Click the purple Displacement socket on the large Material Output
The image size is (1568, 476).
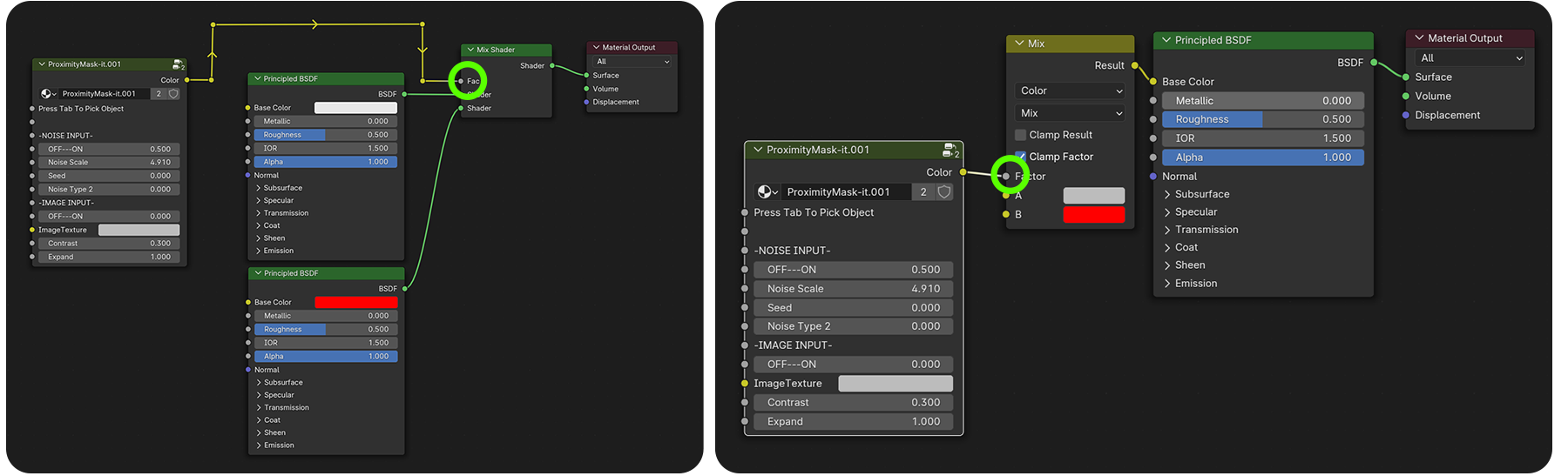(x=1406, y=115)
